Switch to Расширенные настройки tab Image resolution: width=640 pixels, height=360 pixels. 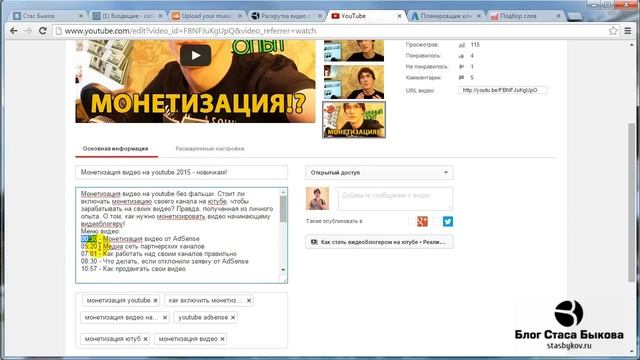pyautogui.click(x=210, y=149)
